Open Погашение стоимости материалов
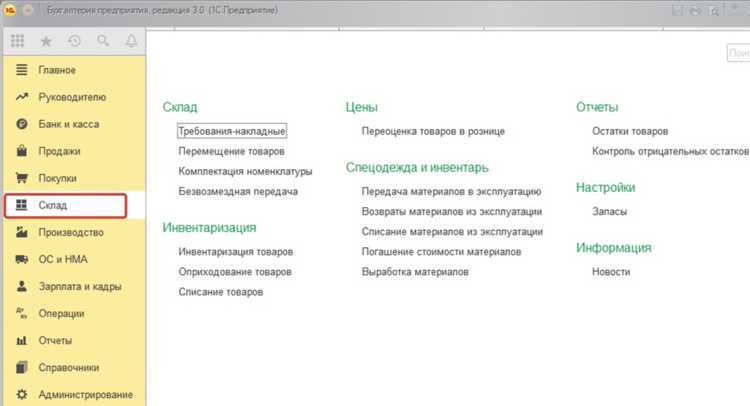The width and height of the screenshot is (750, 406). [441, 252]
